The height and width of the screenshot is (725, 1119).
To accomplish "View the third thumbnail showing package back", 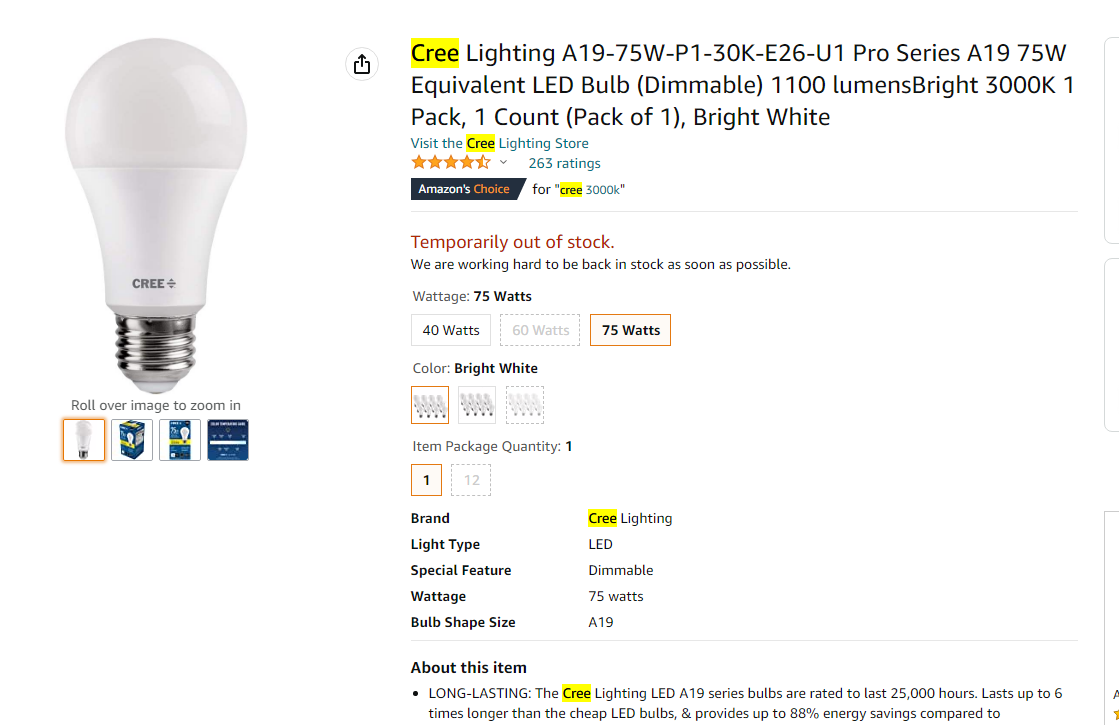I will click(x=180, y=440).
